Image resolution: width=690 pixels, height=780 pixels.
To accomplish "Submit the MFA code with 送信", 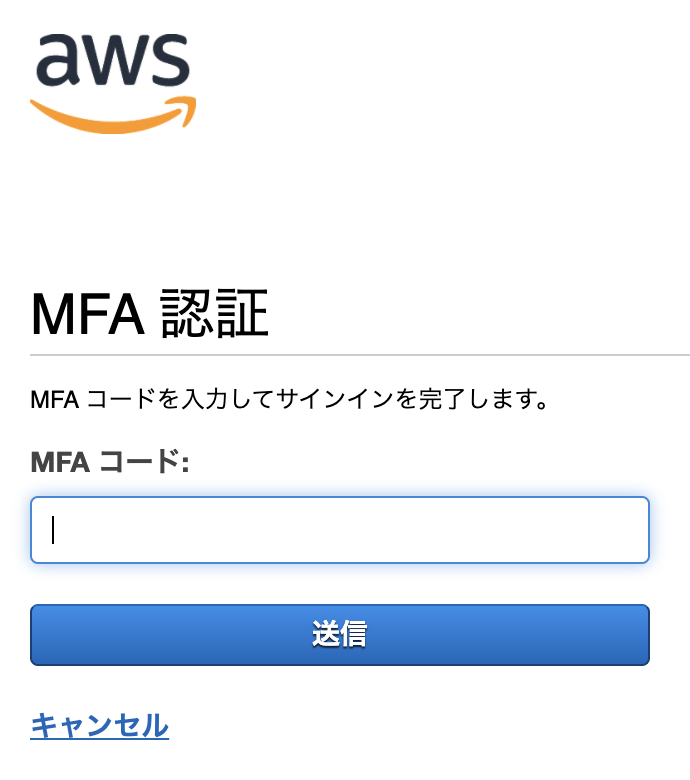I will coord(340,634).
